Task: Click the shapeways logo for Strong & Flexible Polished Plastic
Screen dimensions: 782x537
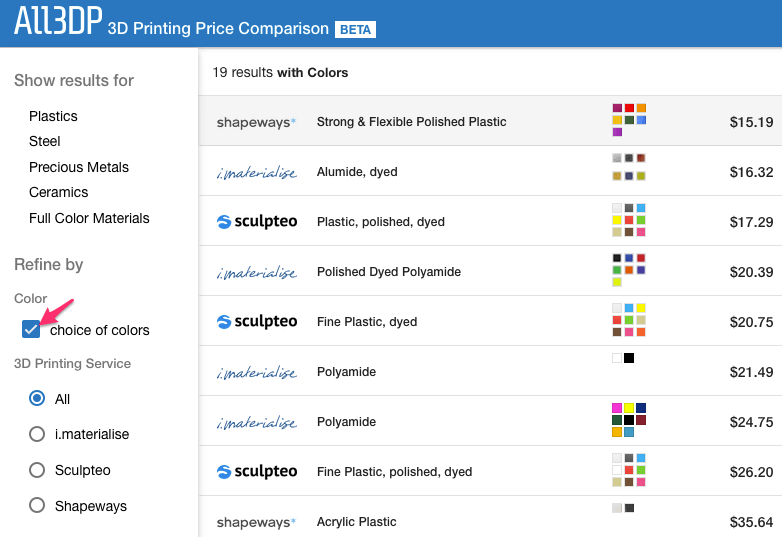Action: 256,122
